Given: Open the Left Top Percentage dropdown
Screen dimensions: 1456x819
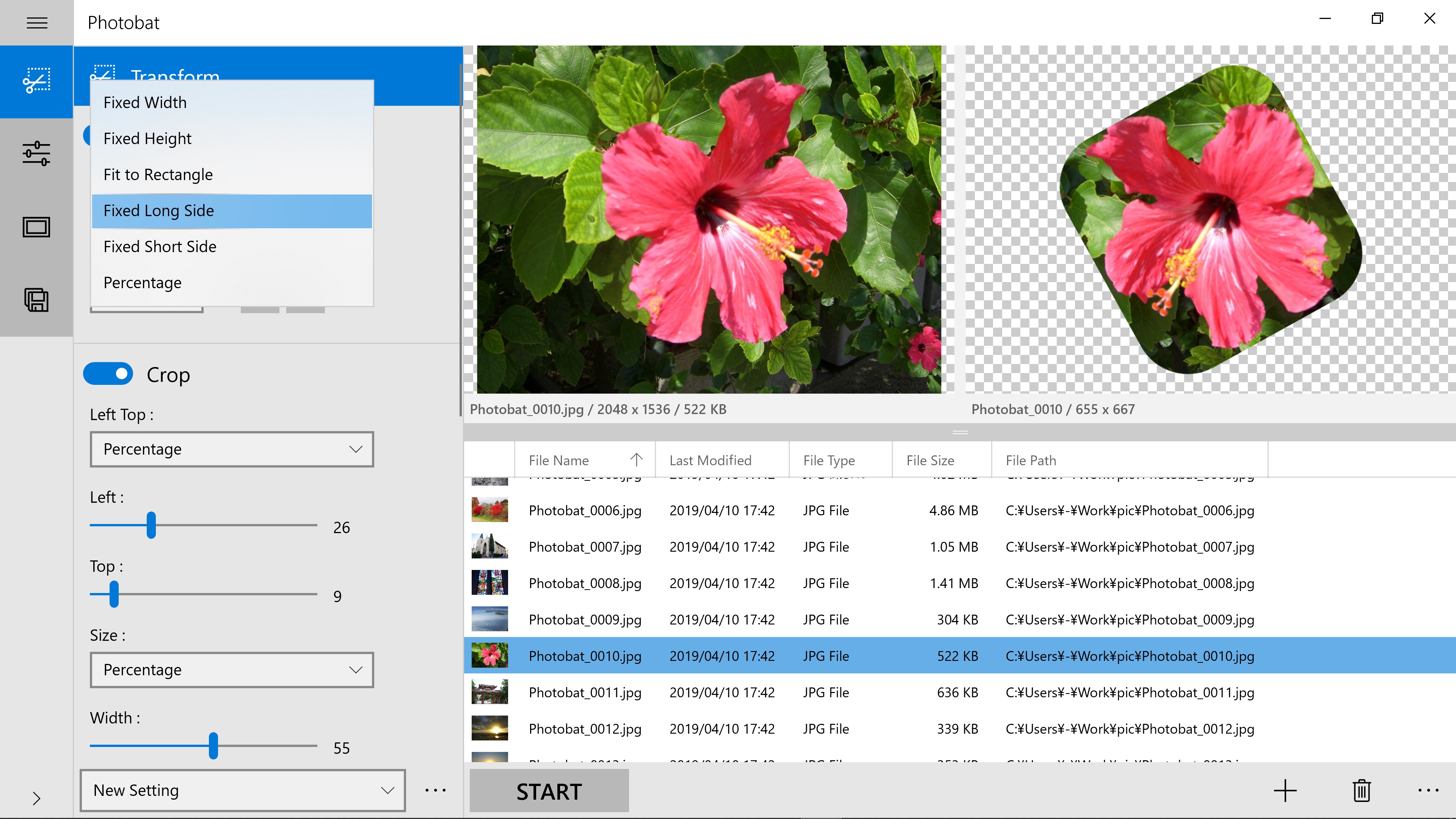Looking at the screenshot, I should point(232,449).
